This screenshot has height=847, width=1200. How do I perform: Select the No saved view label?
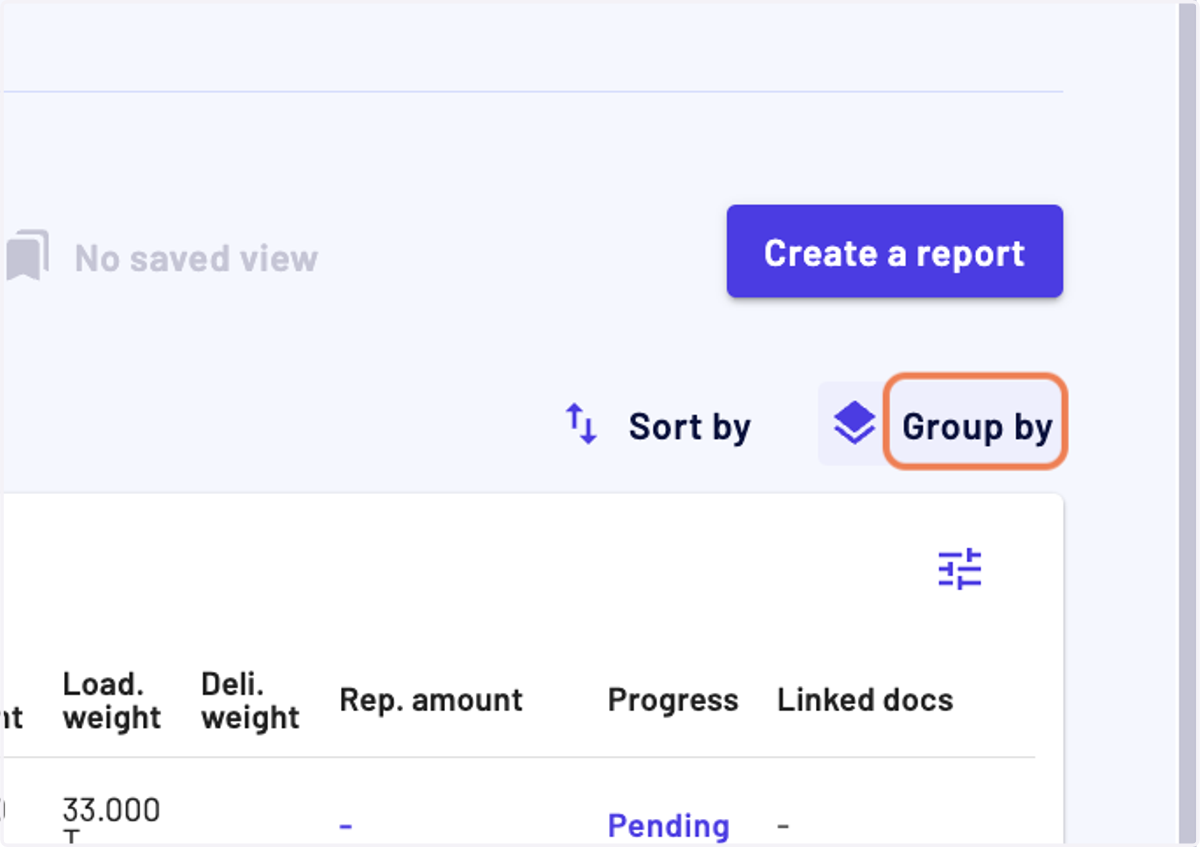coord(196,259)
